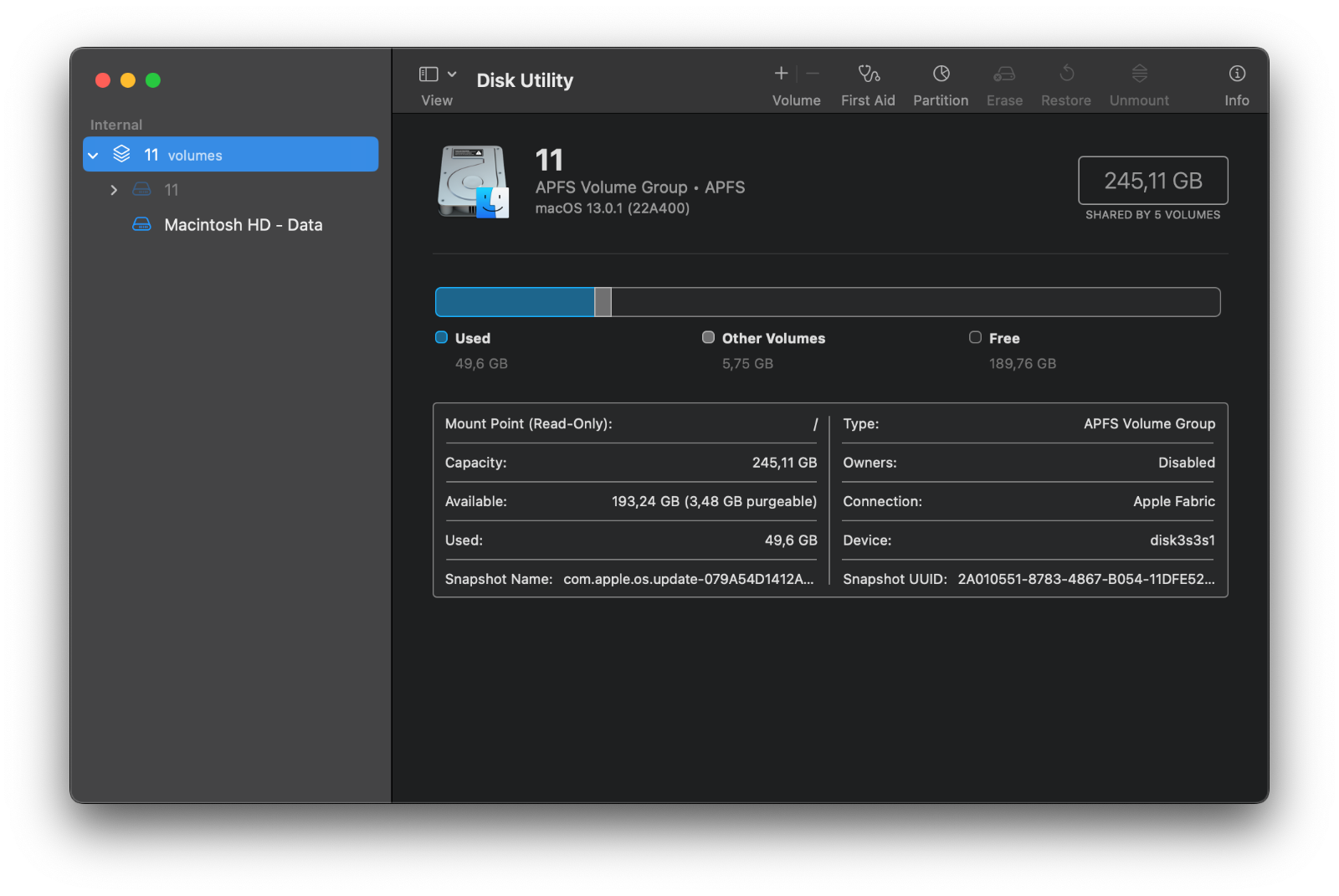
Task: Click the Internal sidebar section header
Action: 116,125
